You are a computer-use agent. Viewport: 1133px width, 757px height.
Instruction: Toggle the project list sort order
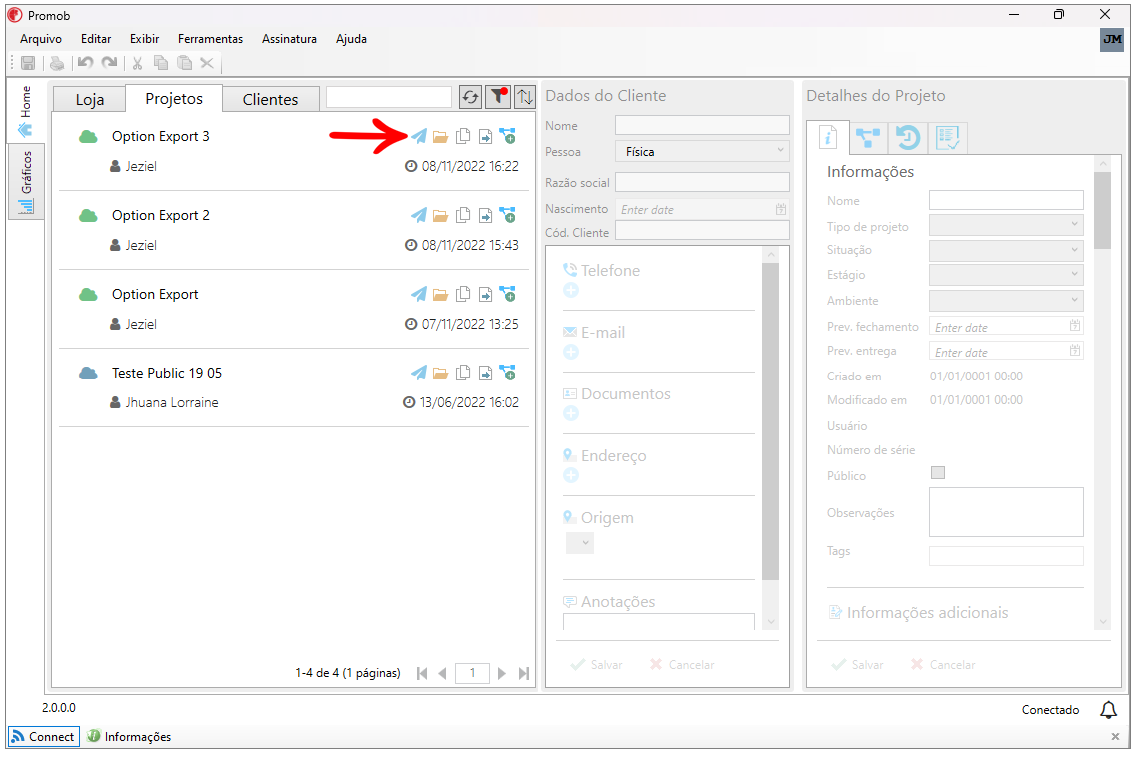point(525,97)
